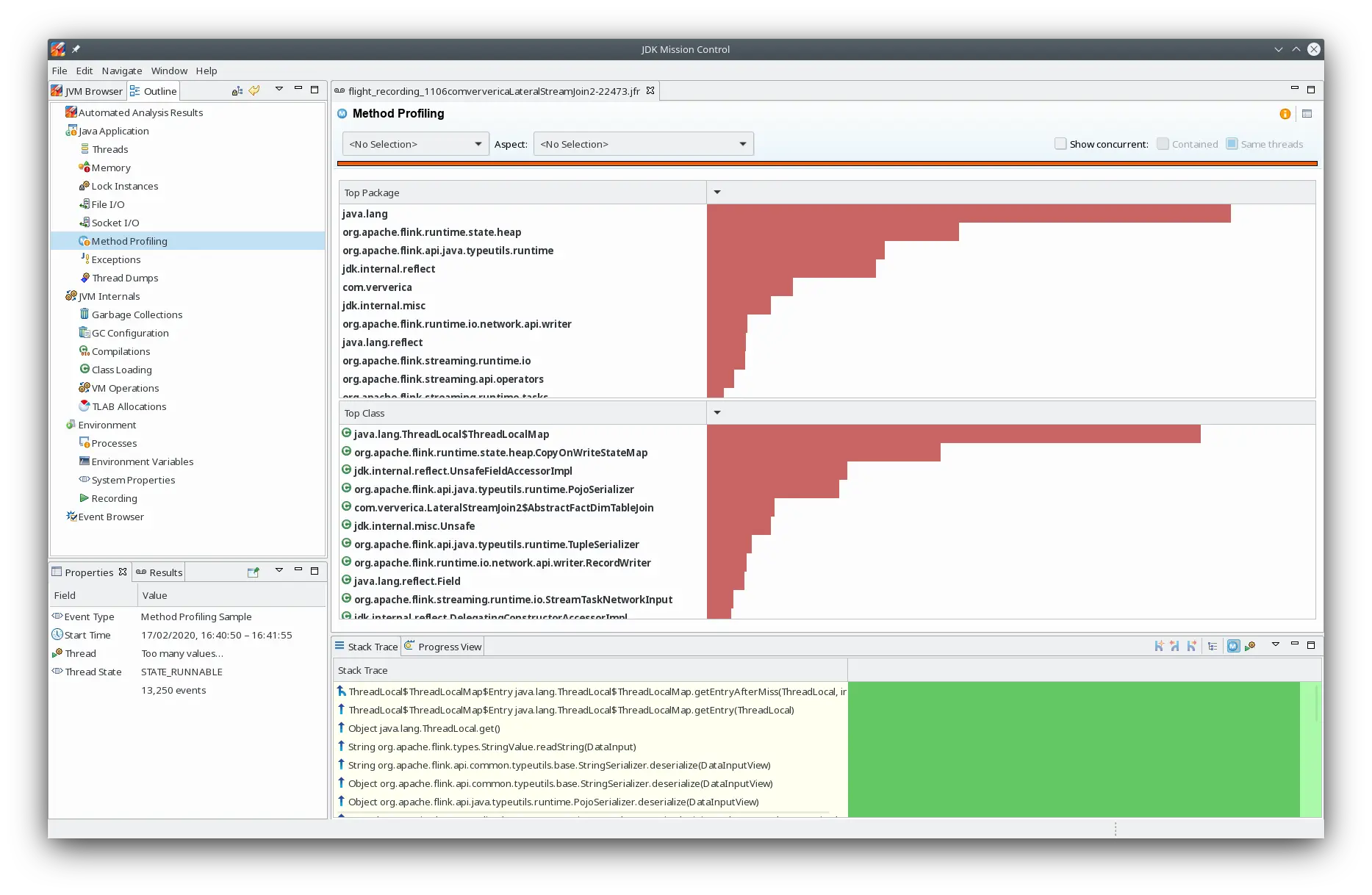Open Garbage Collections under JVM Internals
Viewport: 1372px width, 895px height.
click(x=137, y=314)
